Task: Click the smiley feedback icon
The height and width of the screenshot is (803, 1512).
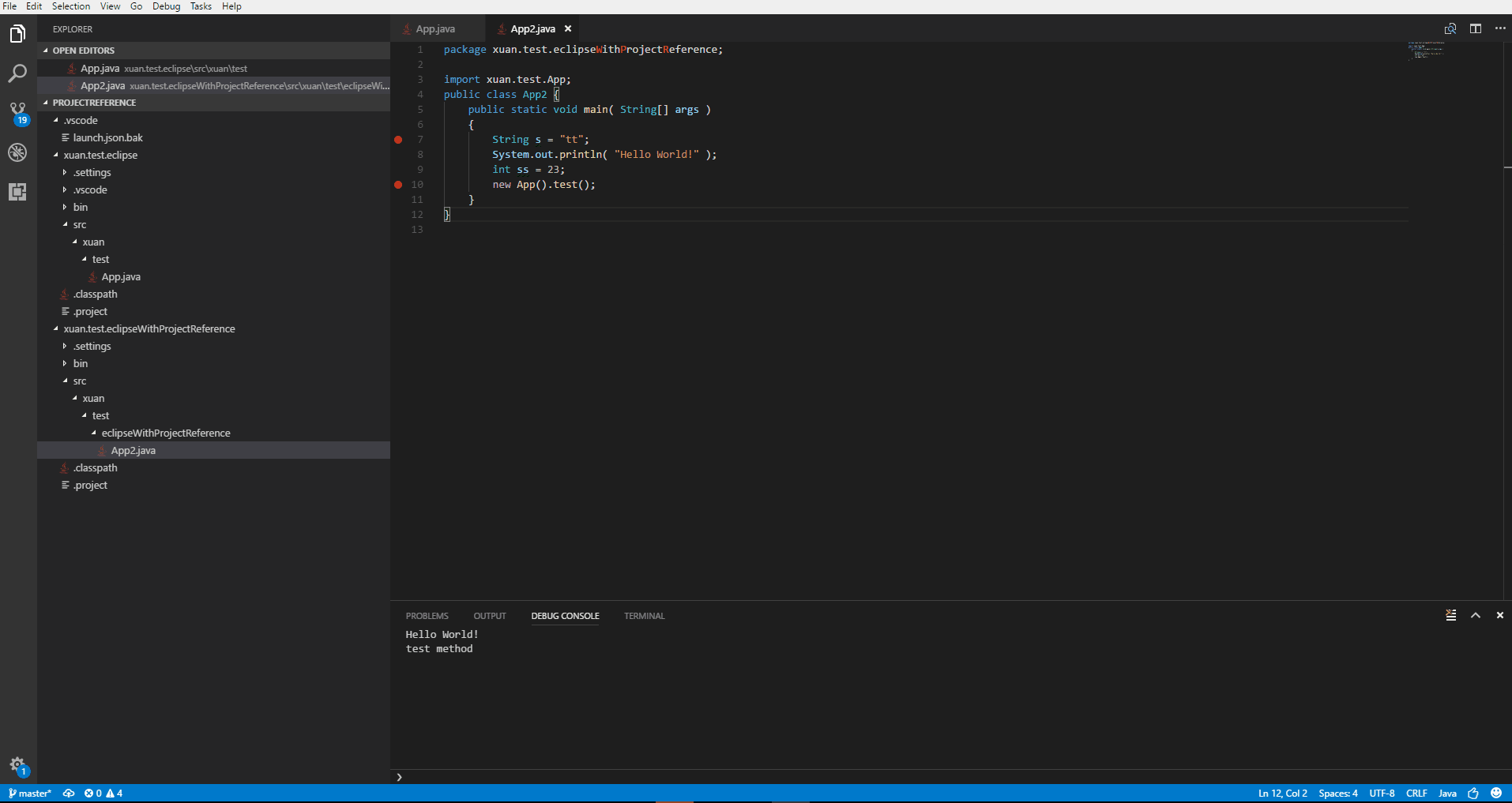Action: [1495, 793]
